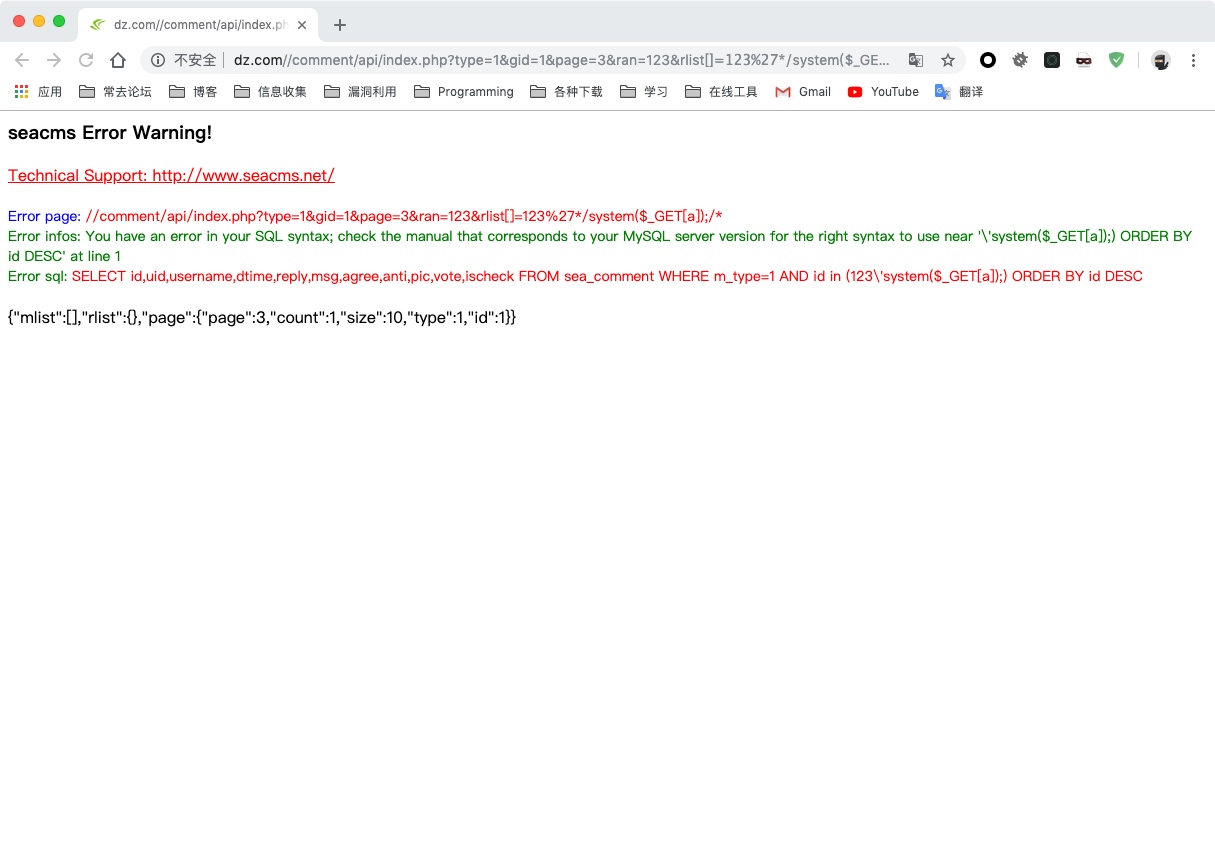This screenshot has height=852, width=1215.
Task: Open the red masked extension icon
Action: (1084, 60)
